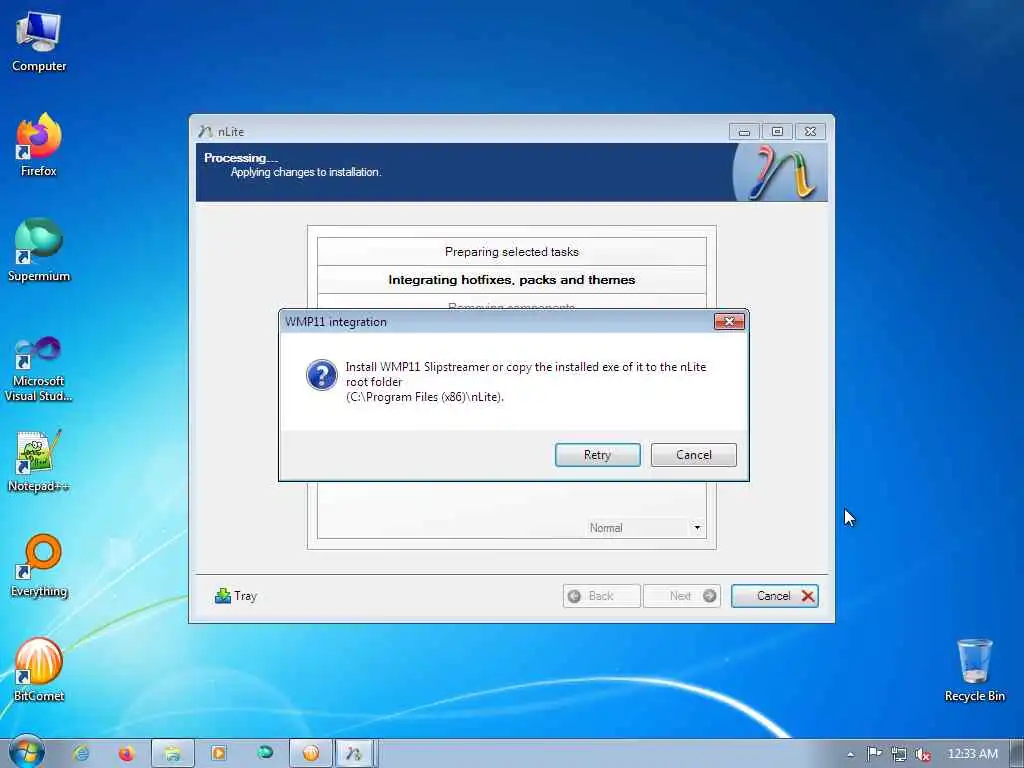Open the Everything desktop shortcut
Screen dimensions: 1024x768
(39, 566)
